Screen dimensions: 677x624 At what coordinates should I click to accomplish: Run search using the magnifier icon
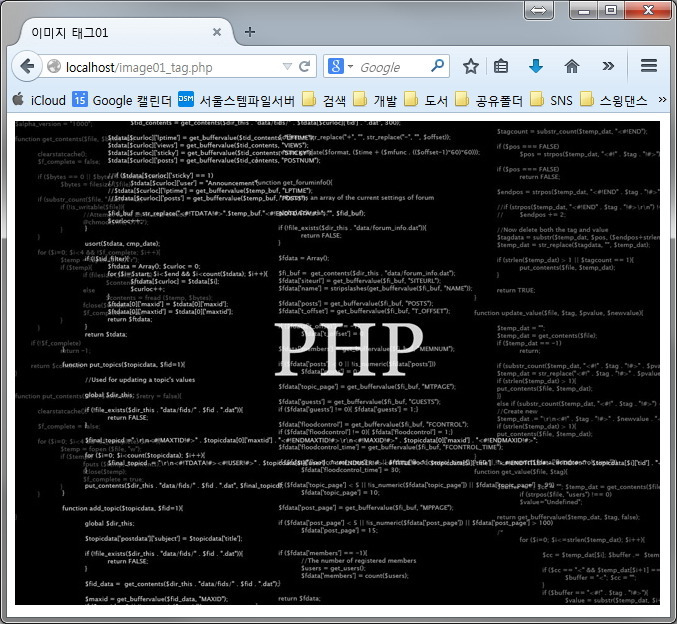[437, 66]
